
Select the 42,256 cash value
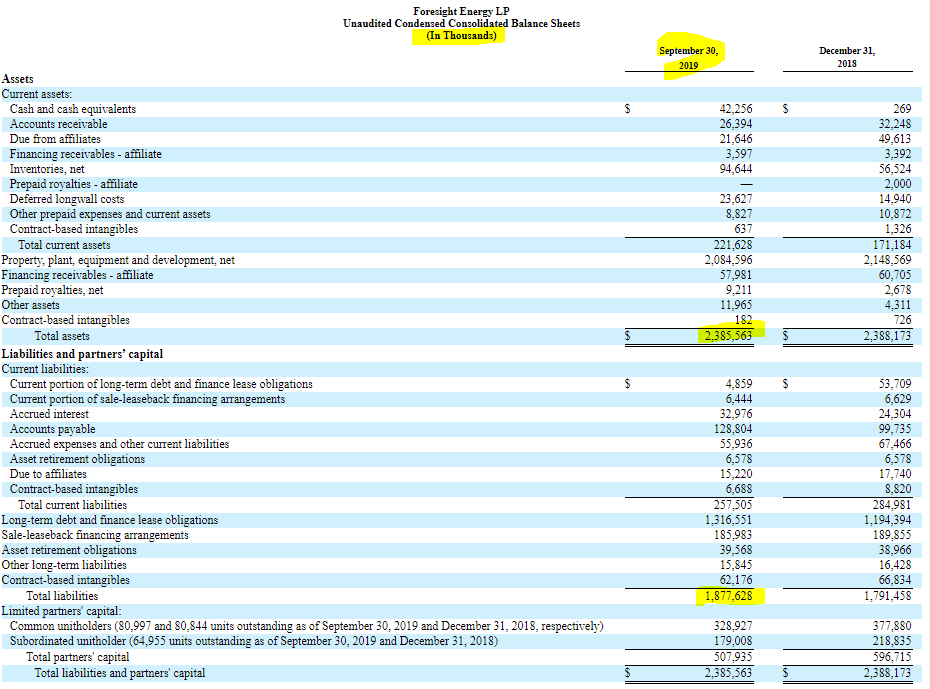(735, 109)
